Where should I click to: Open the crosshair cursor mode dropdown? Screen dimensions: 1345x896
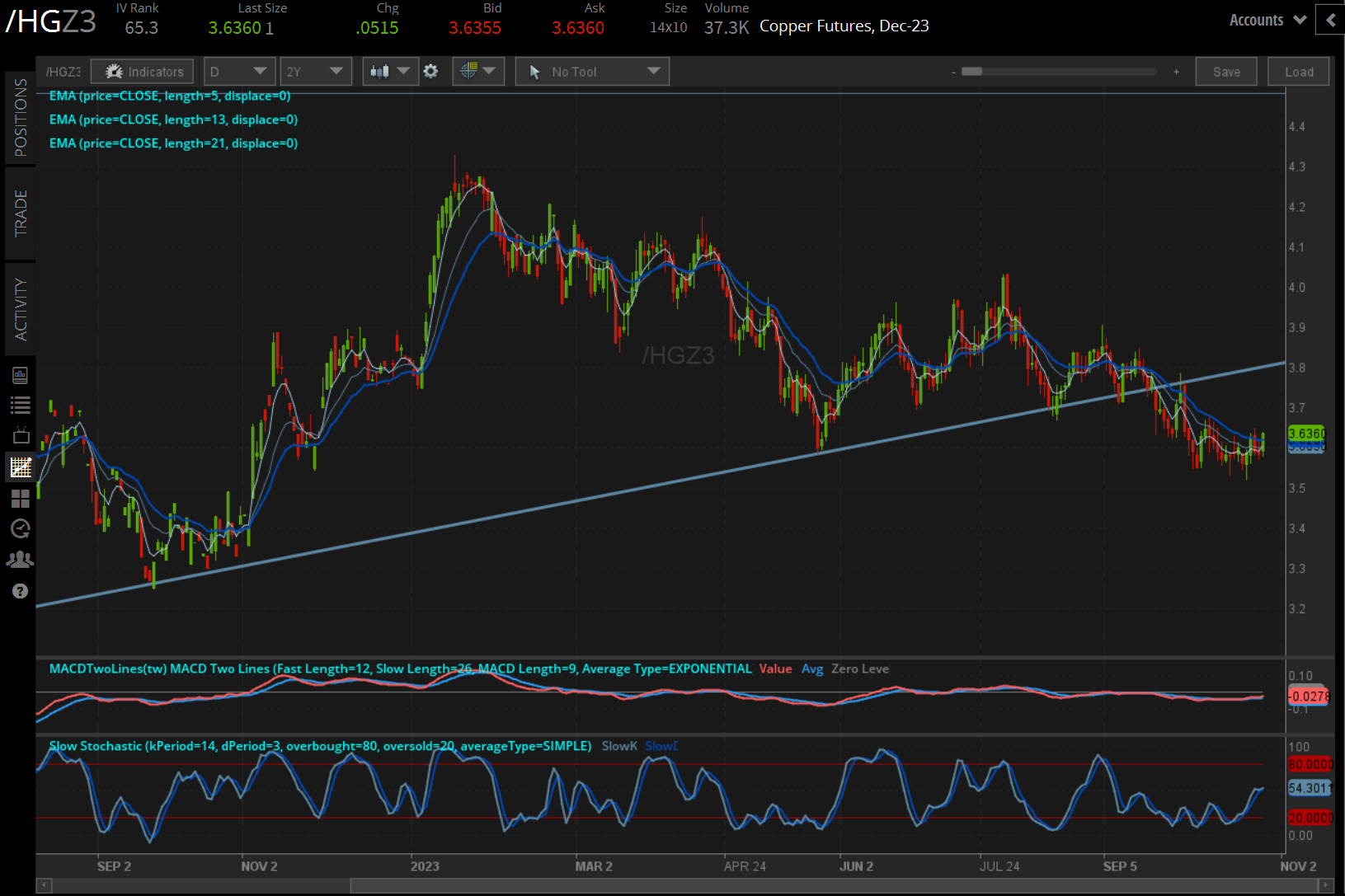(478, 72)
